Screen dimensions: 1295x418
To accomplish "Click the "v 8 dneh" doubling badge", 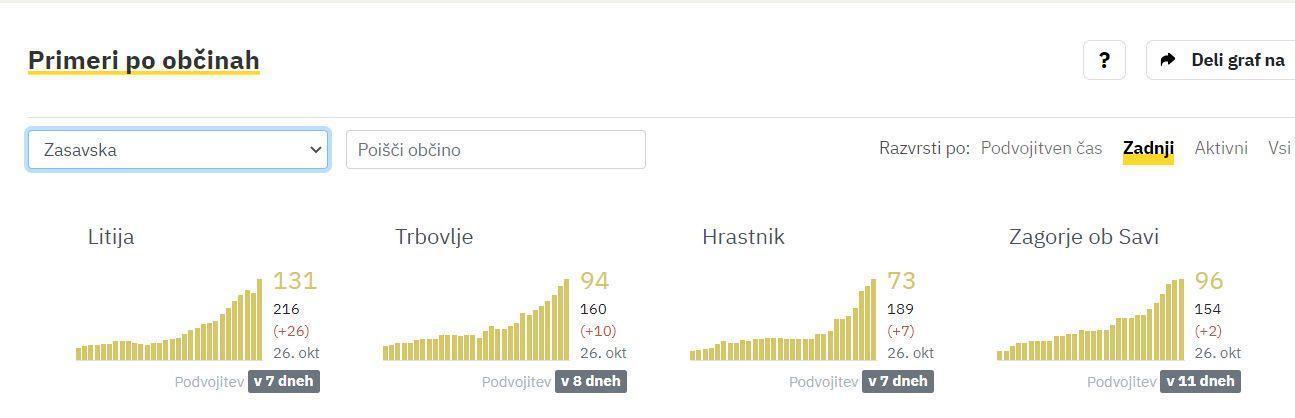I will [x=591, y=381].
